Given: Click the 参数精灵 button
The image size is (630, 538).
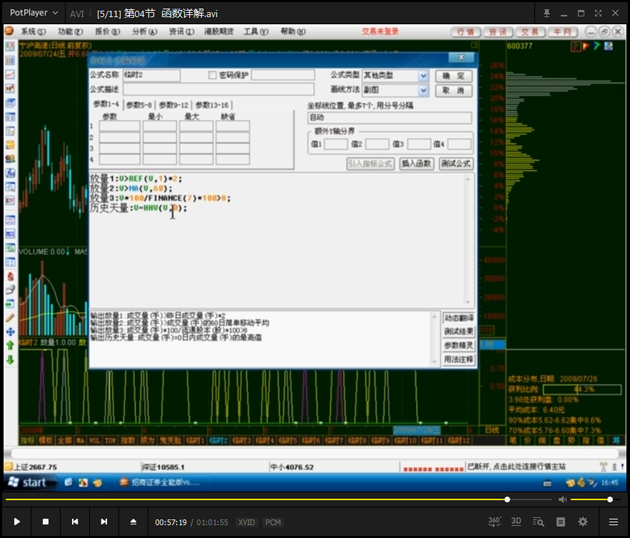Looking at the screenshot, I should tap(459, 346).
